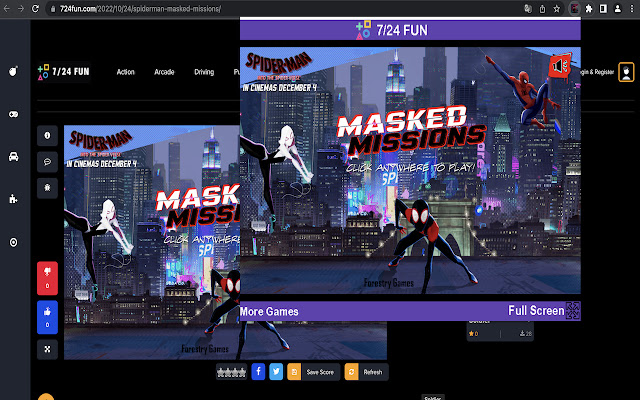Start the Masked Missions game in popup
The image size is (640, 400).
coord(410,170)
